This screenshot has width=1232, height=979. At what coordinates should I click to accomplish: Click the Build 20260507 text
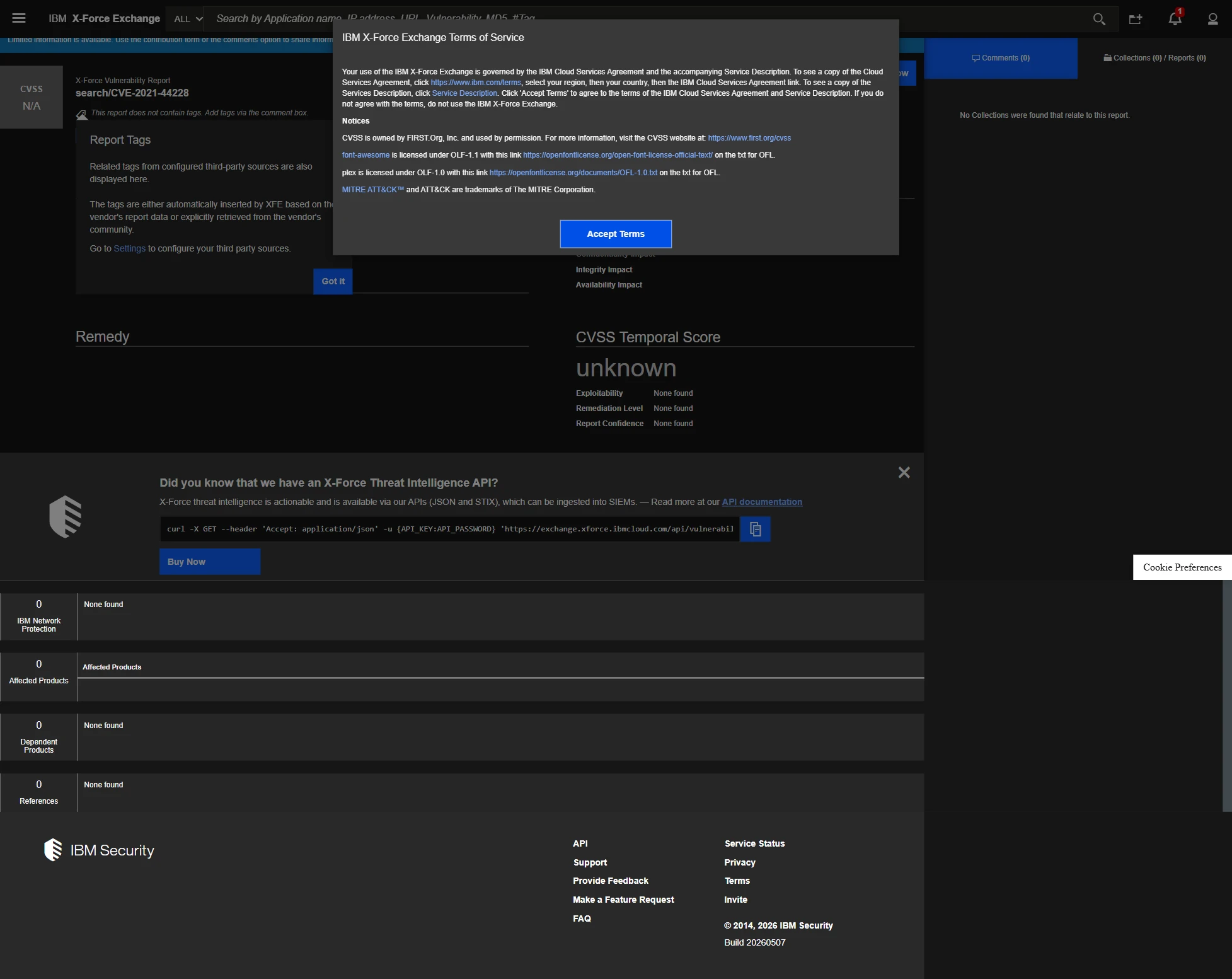click(754, 942)
